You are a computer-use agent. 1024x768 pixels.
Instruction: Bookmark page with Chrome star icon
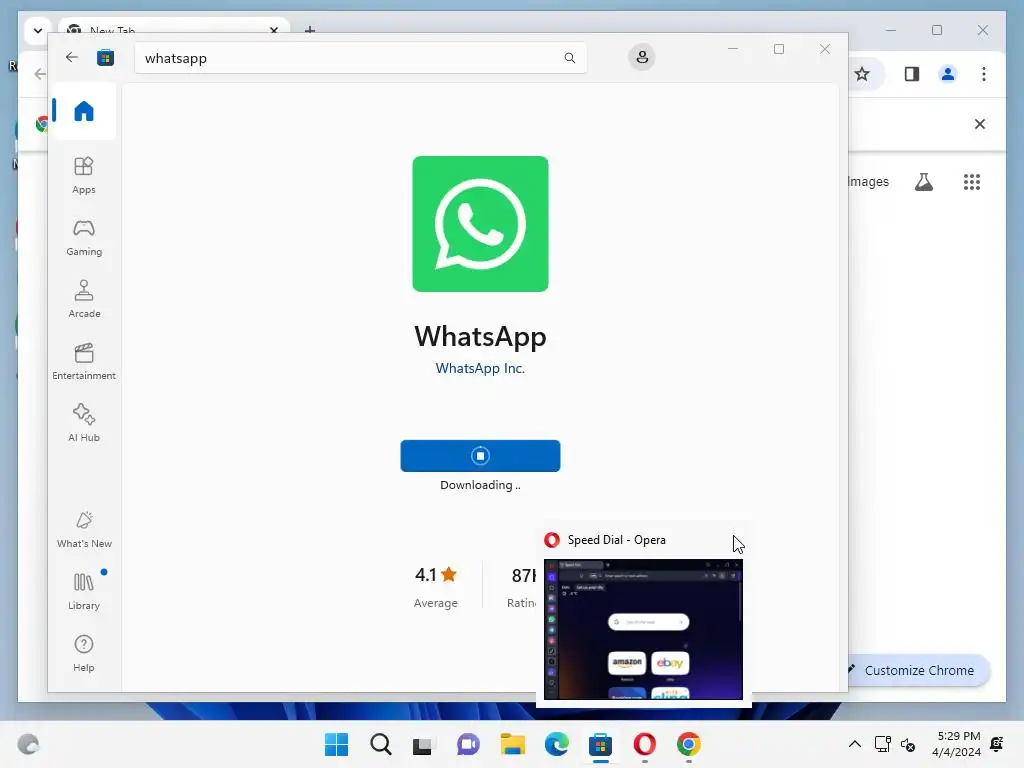coord(862,74)
